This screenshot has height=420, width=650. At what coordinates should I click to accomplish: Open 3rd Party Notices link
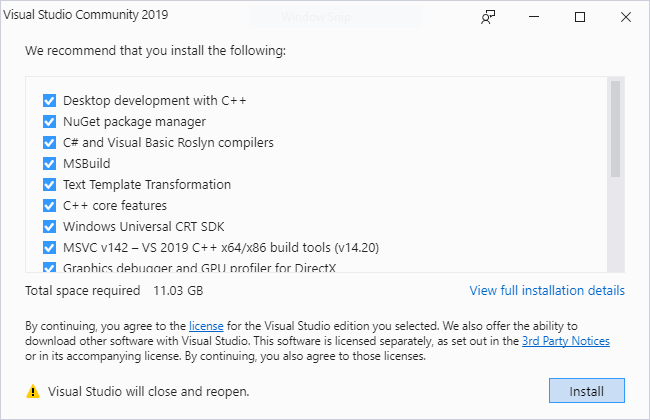(x=565, y=341)
